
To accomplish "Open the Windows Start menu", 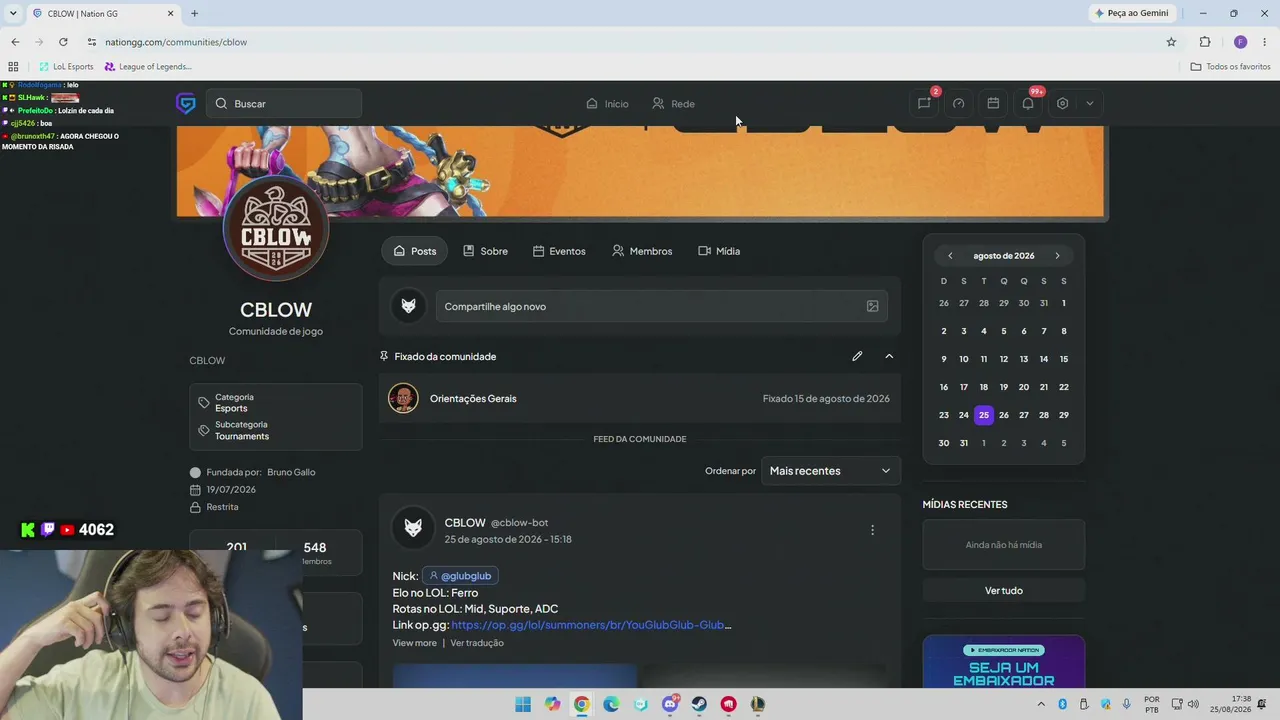I will click(x=523, y=704).
